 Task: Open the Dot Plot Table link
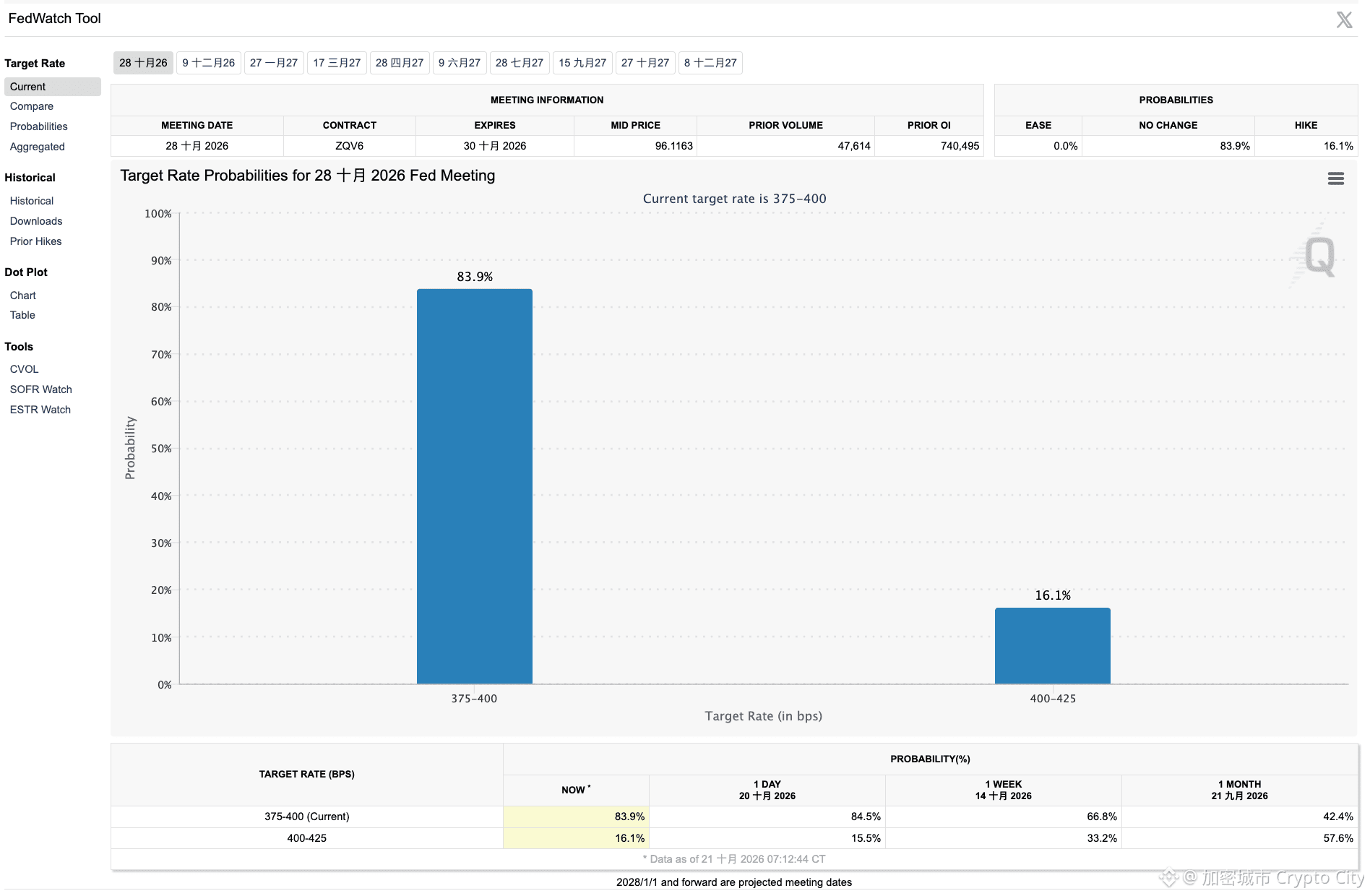pos(22,315)
